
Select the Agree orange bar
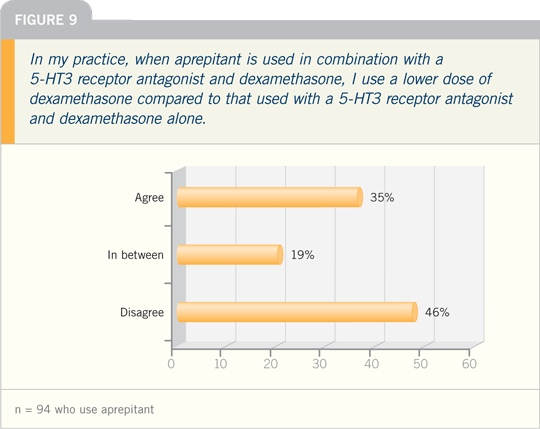[x=270, y=197]
